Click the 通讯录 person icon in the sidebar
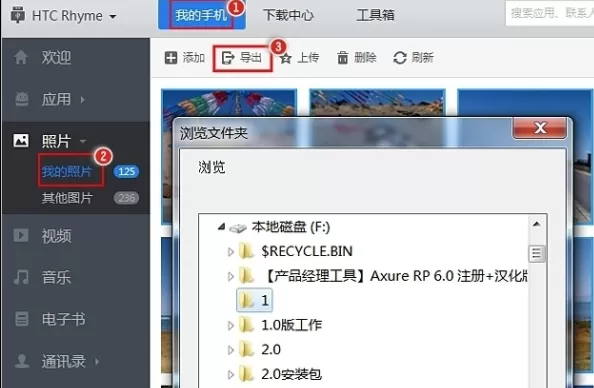 point(22,361)
